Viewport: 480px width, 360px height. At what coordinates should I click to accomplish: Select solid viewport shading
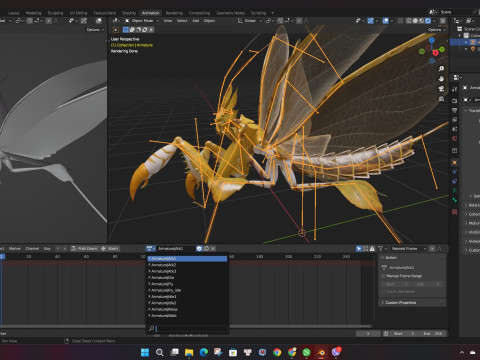point(415,21)
